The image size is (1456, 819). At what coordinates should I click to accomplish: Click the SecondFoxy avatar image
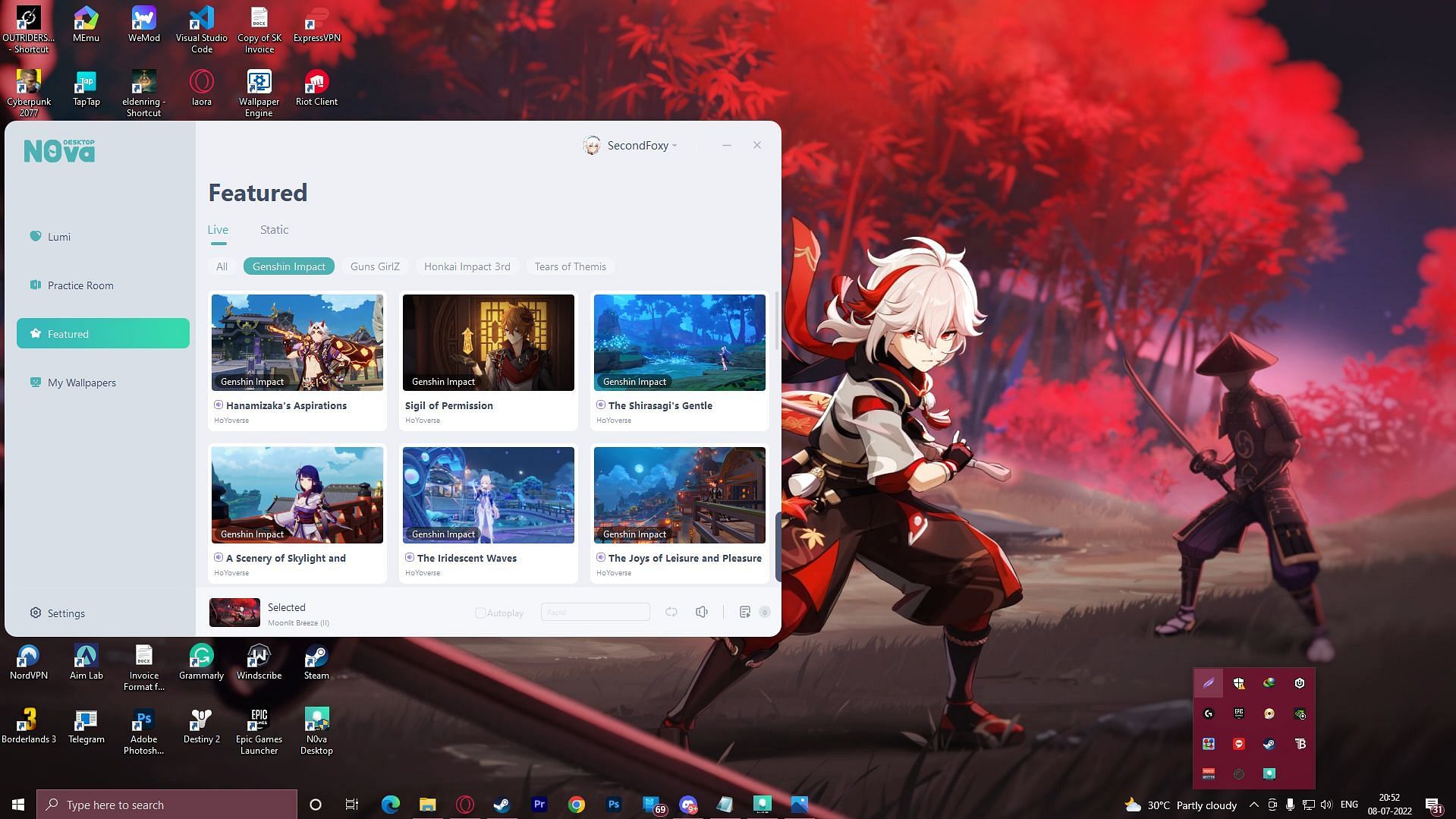[x=592, y=145]
